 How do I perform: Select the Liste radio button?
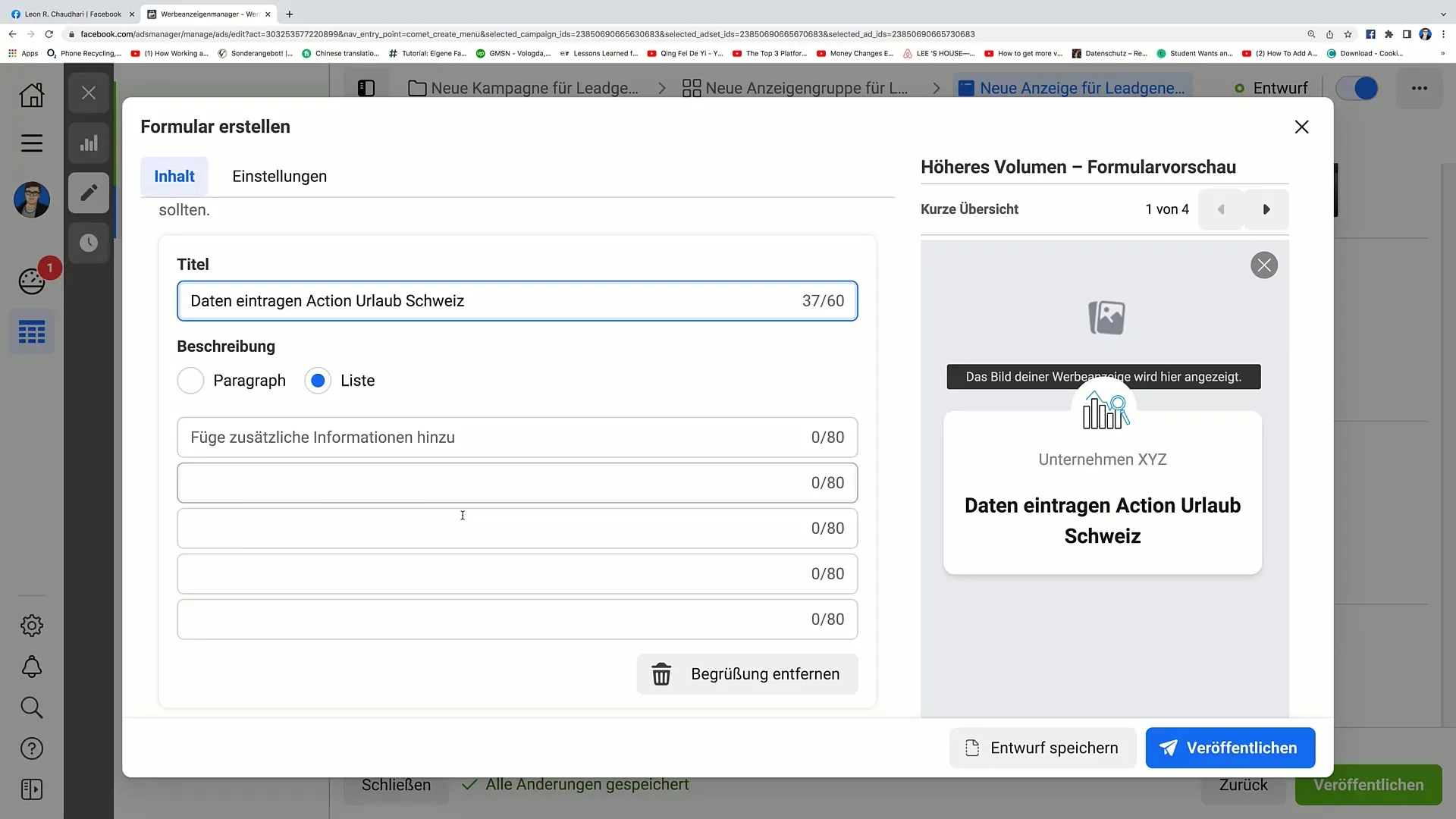[318, 380]
